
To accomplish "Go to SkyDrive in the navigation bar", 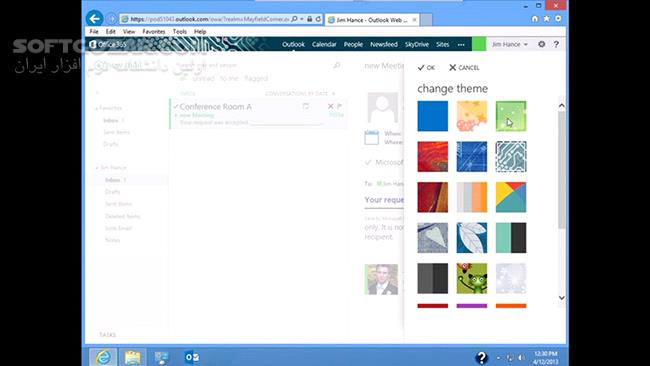I will click(417, 44).
